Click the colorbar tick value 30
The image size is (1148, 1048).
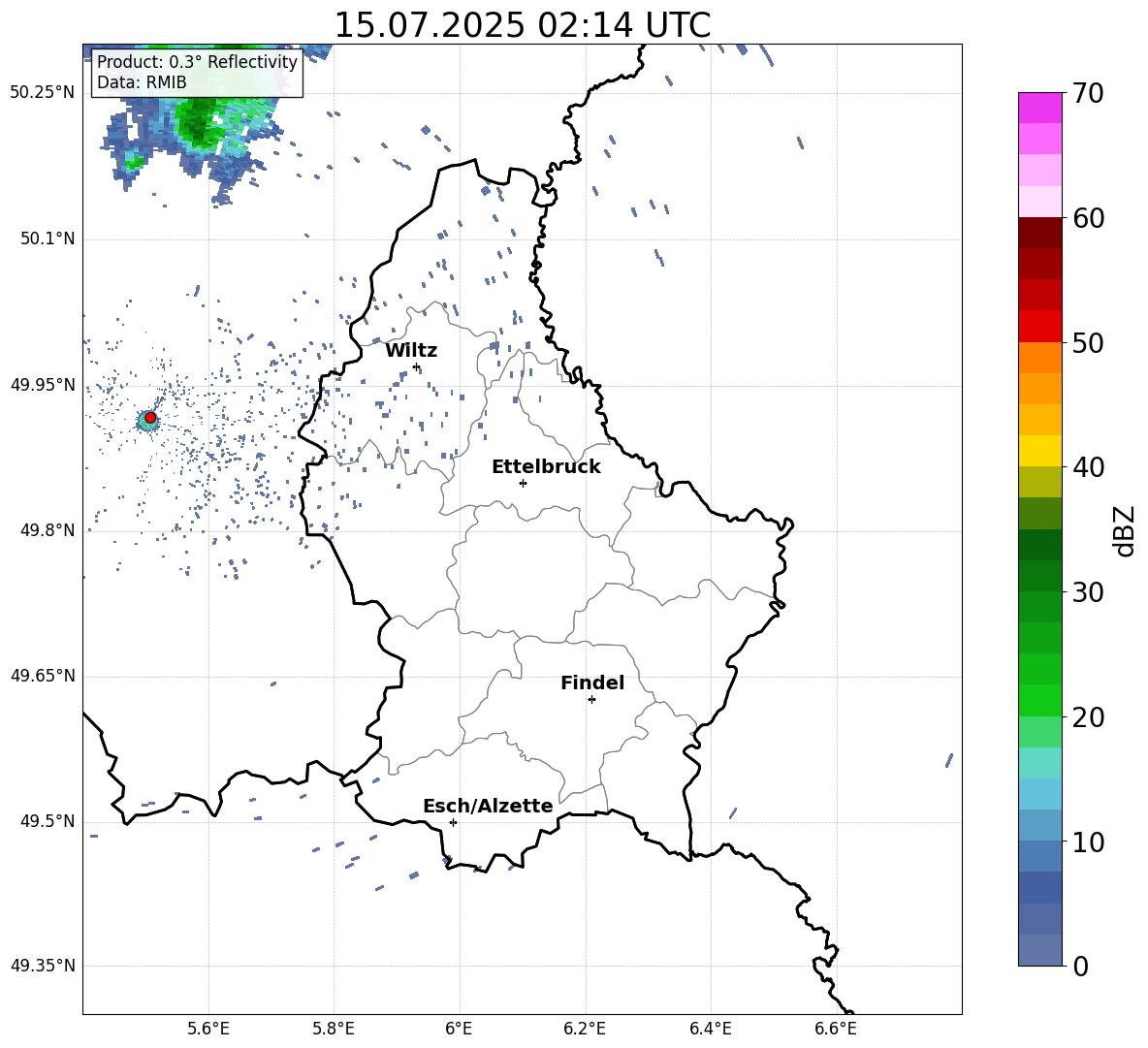click(1088, 592)
